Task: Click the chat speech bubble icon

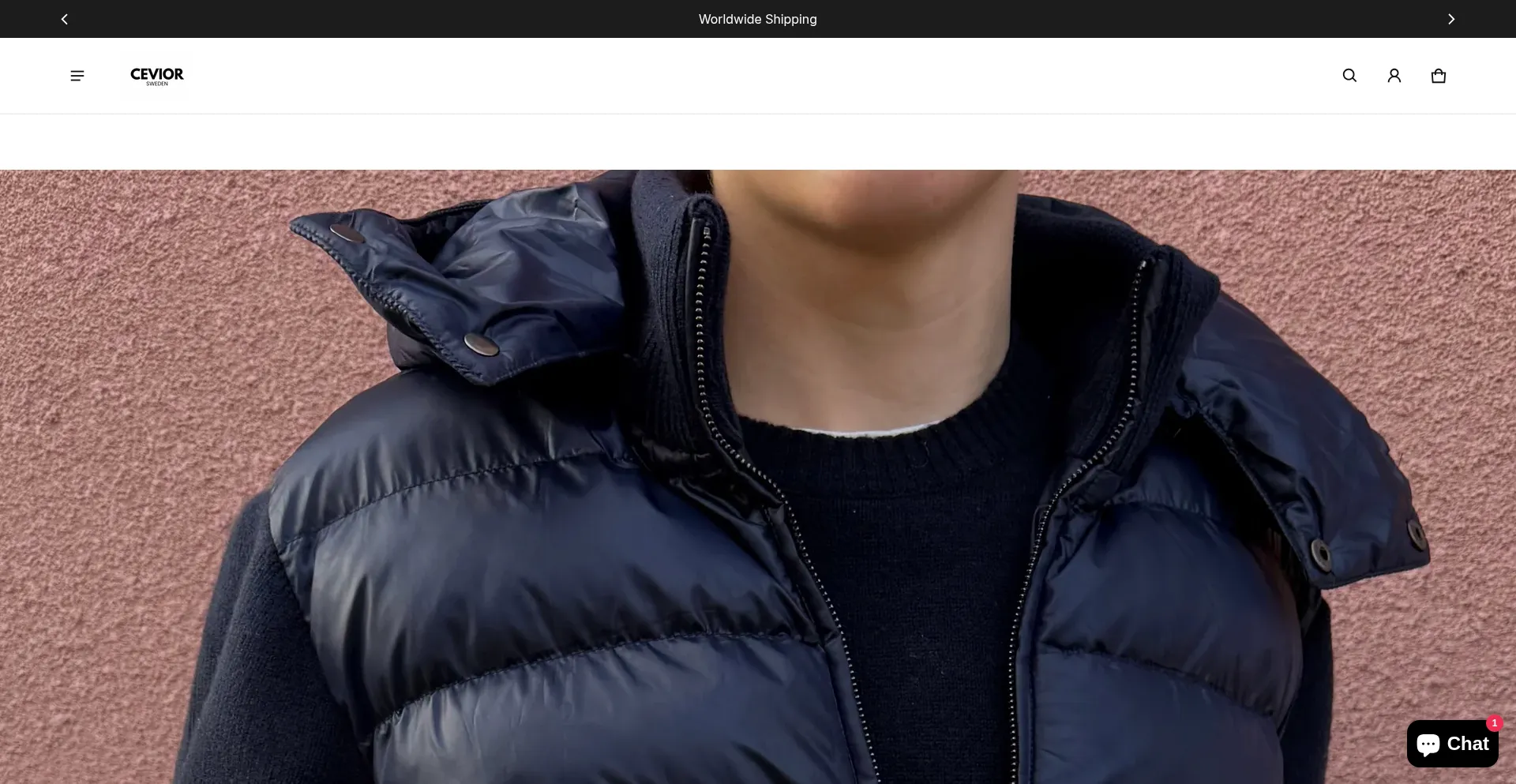Action: (x=1428, y=744)
